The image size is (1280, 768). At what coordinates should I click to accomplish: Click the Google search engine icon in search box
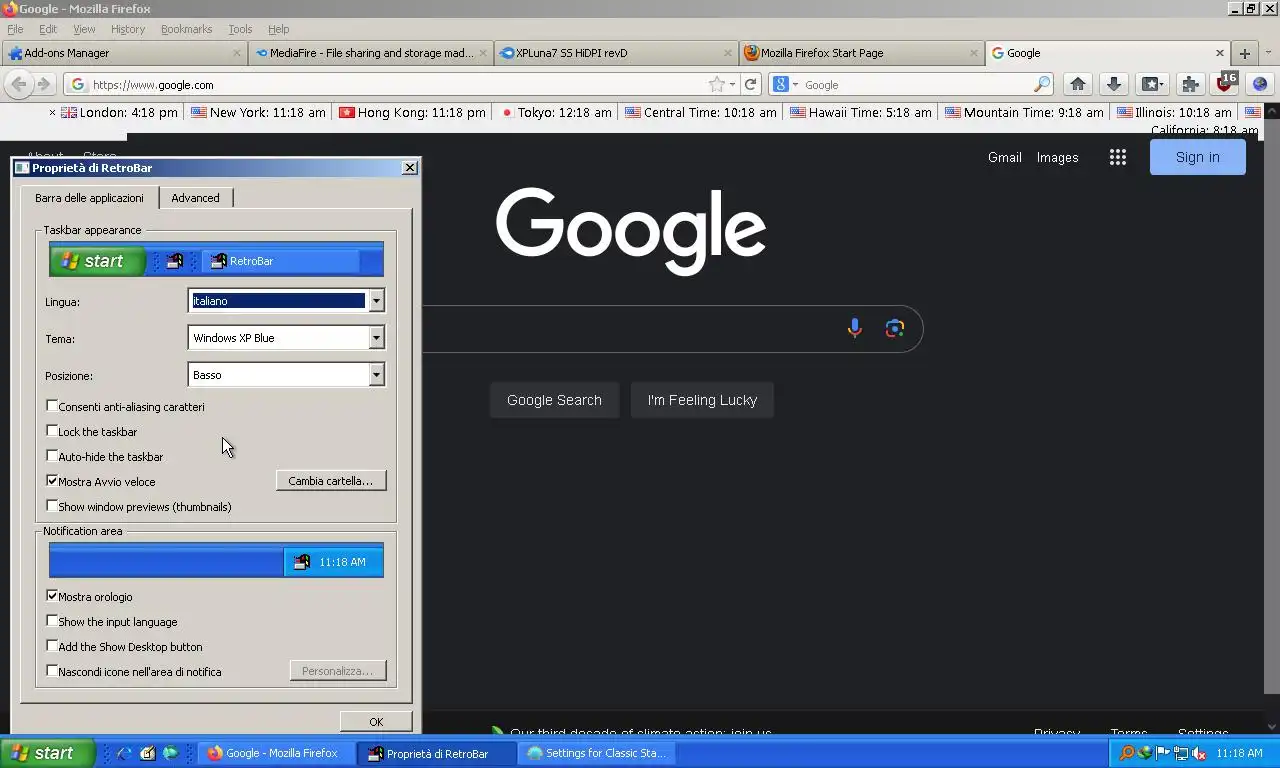781,85
